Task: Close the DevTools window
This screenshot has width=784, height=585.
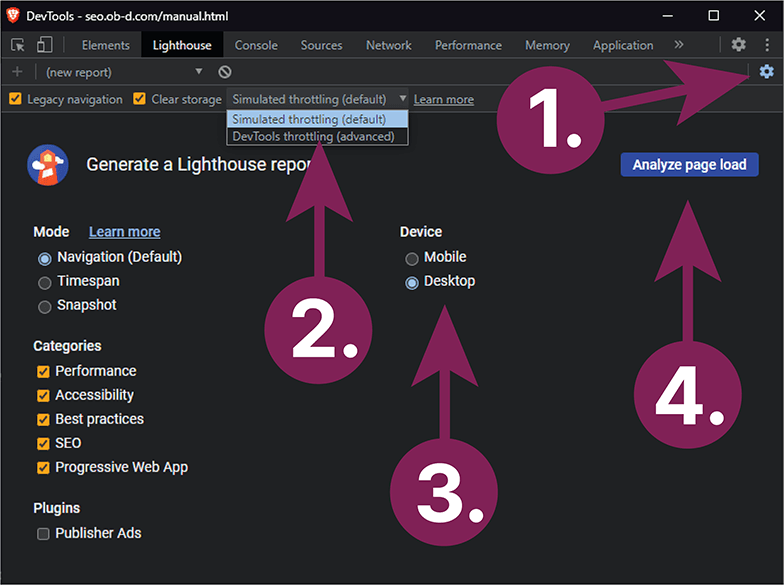Action: (x=760, y=16)
